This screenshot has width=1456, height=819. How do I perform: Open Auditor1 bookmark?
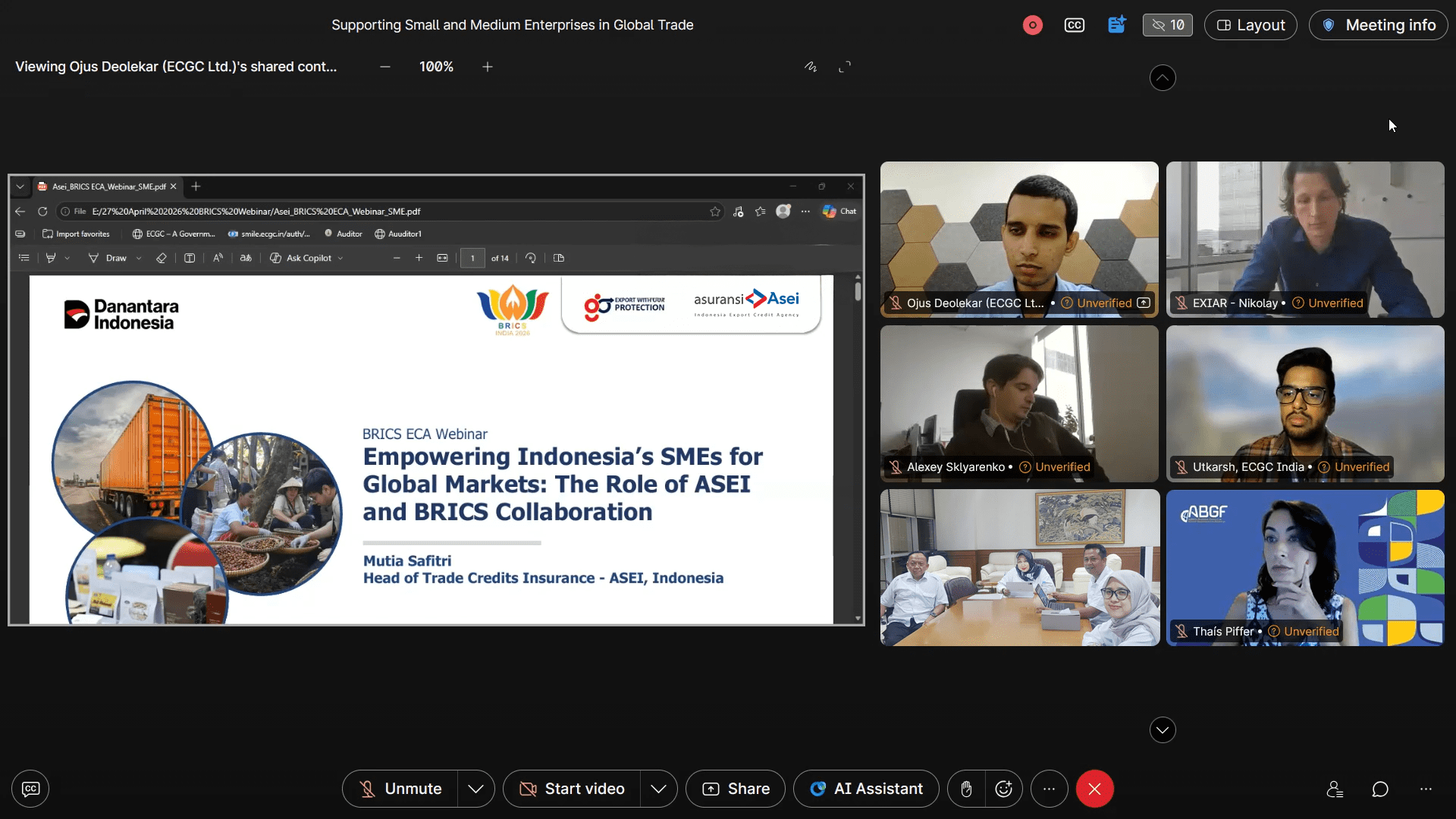[398, 234]
